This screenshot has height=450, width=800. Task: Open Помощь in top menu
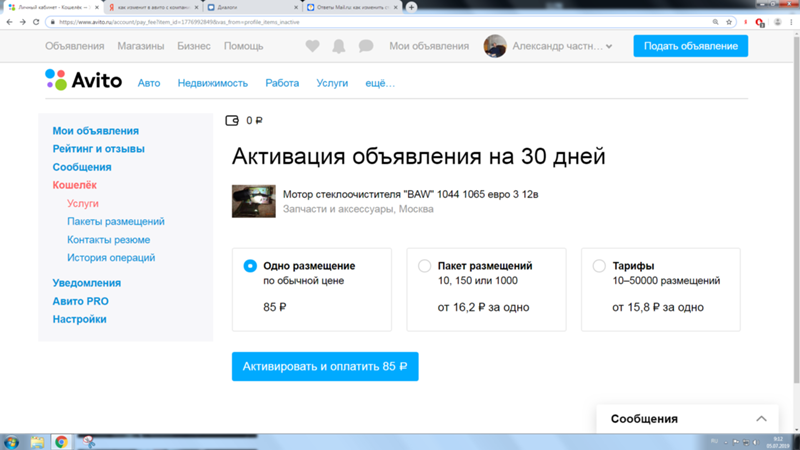[243, 46]
